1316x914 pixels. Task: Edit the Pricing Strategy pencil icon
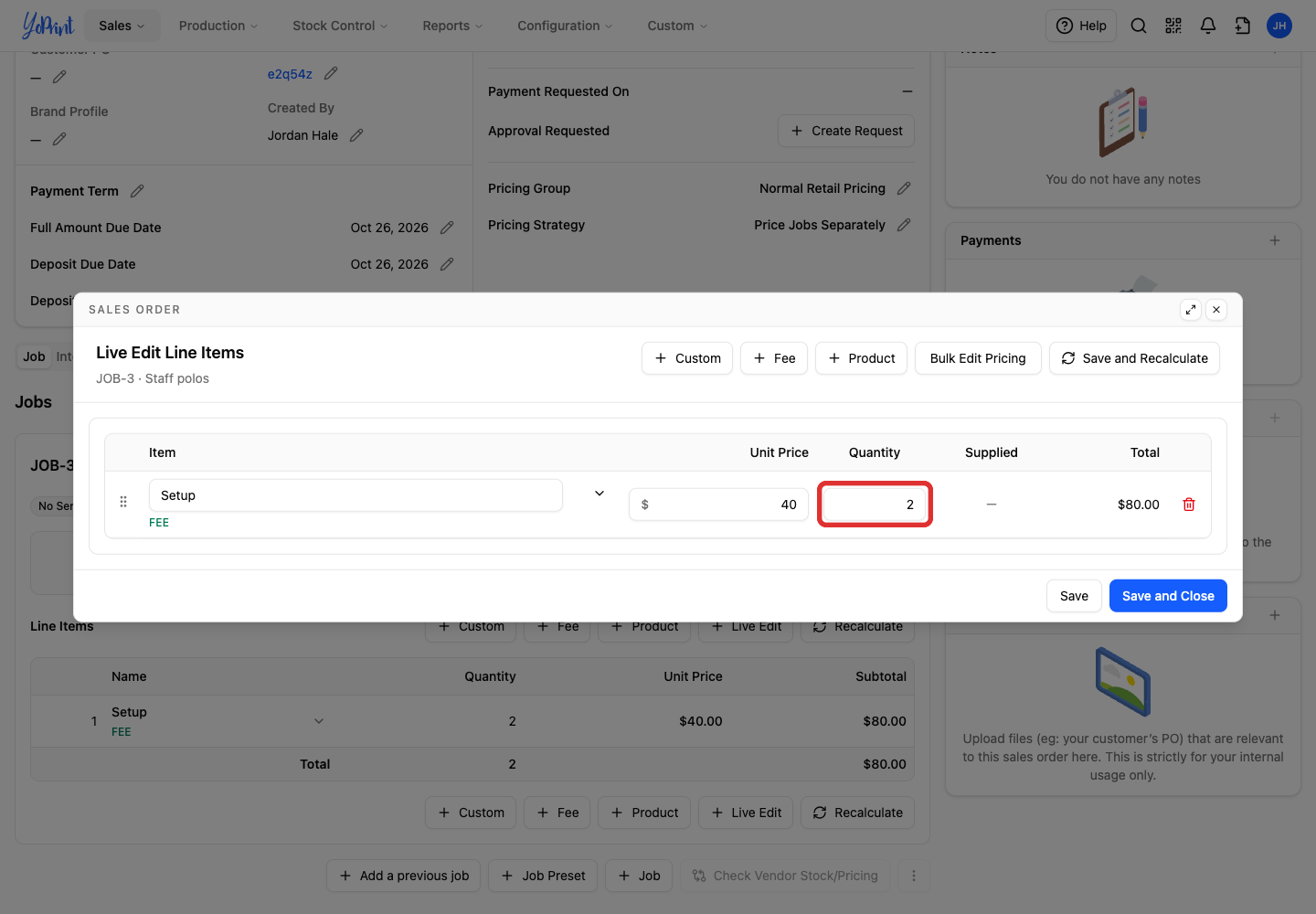point(904,225)
